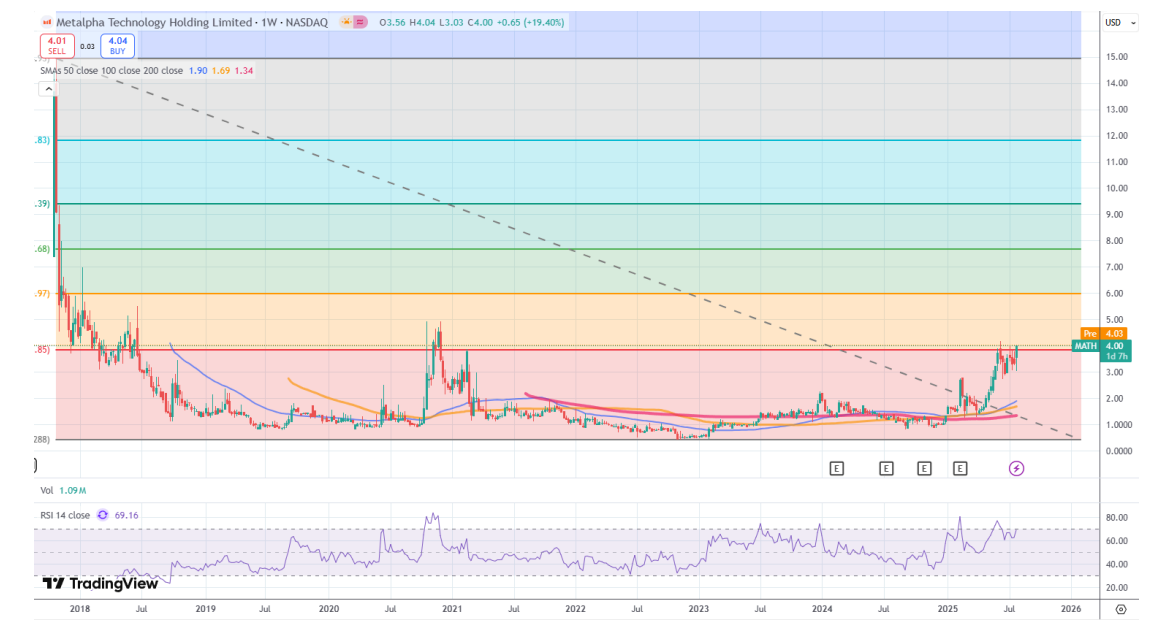The image size is (1152, 639).
Task: Click the Metalpha symbol logo icon
Action: coord(47,23)
